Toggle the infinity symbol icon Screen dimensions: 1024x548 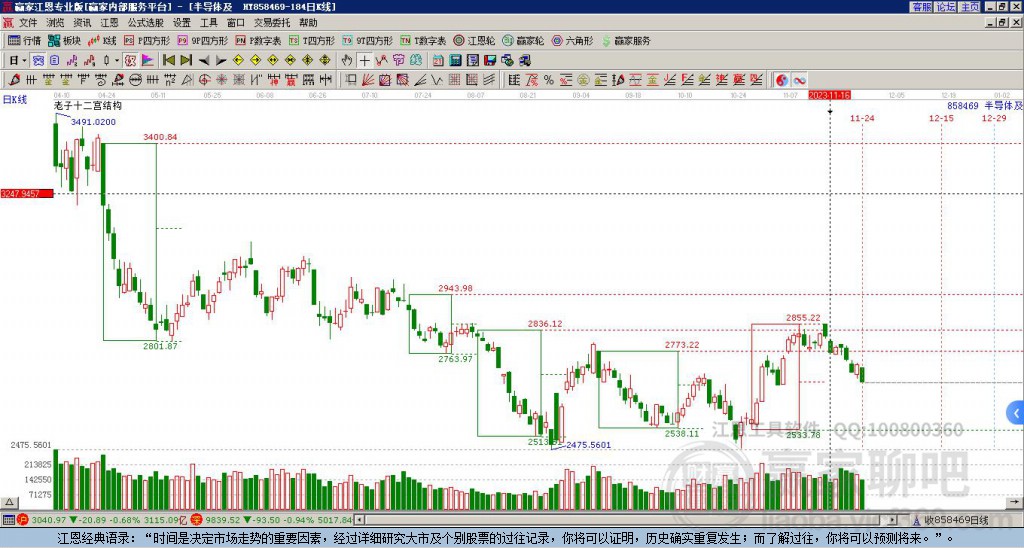(799, 80)
